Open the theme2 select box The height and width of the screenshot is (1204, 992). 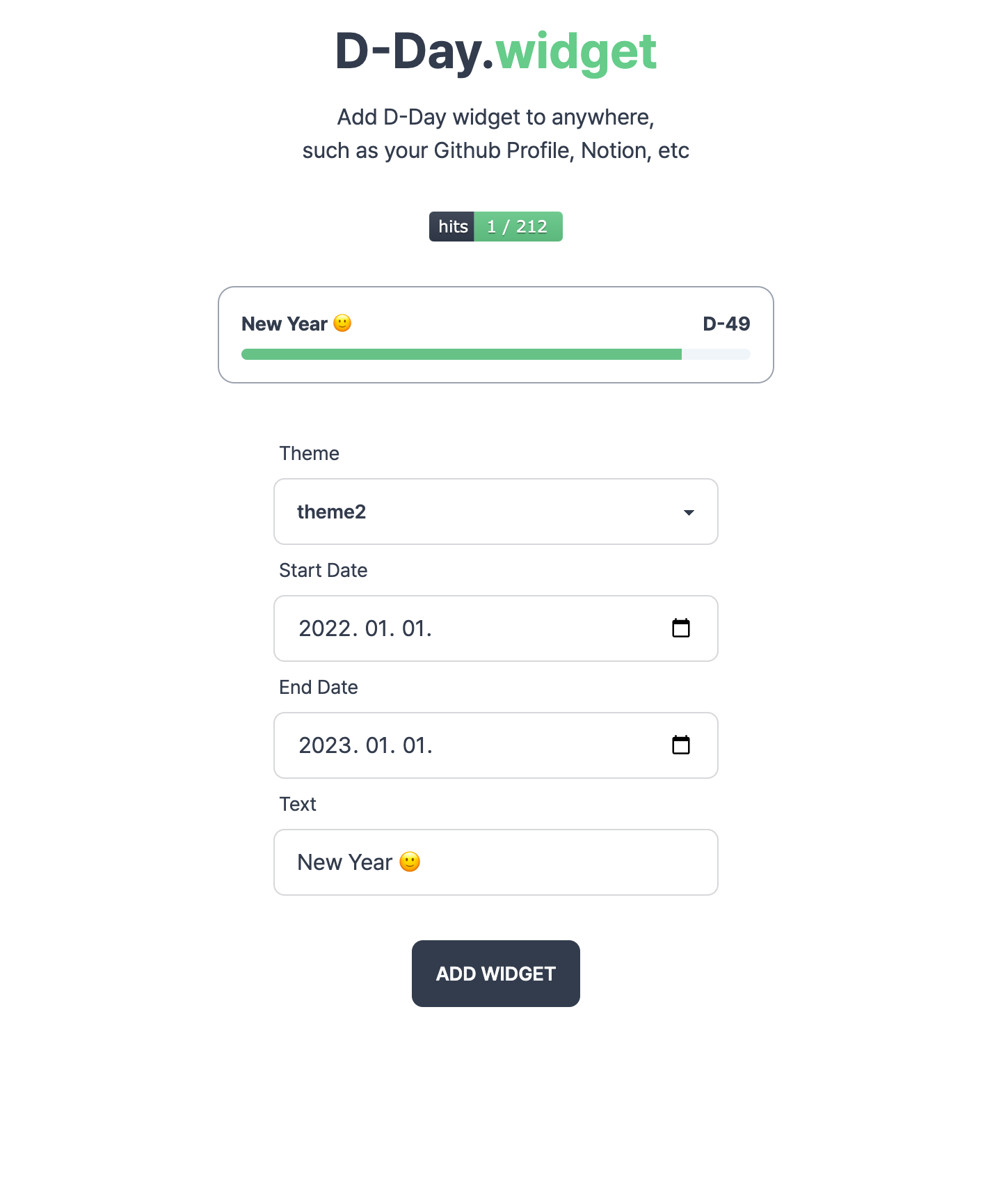pos(496,512)
